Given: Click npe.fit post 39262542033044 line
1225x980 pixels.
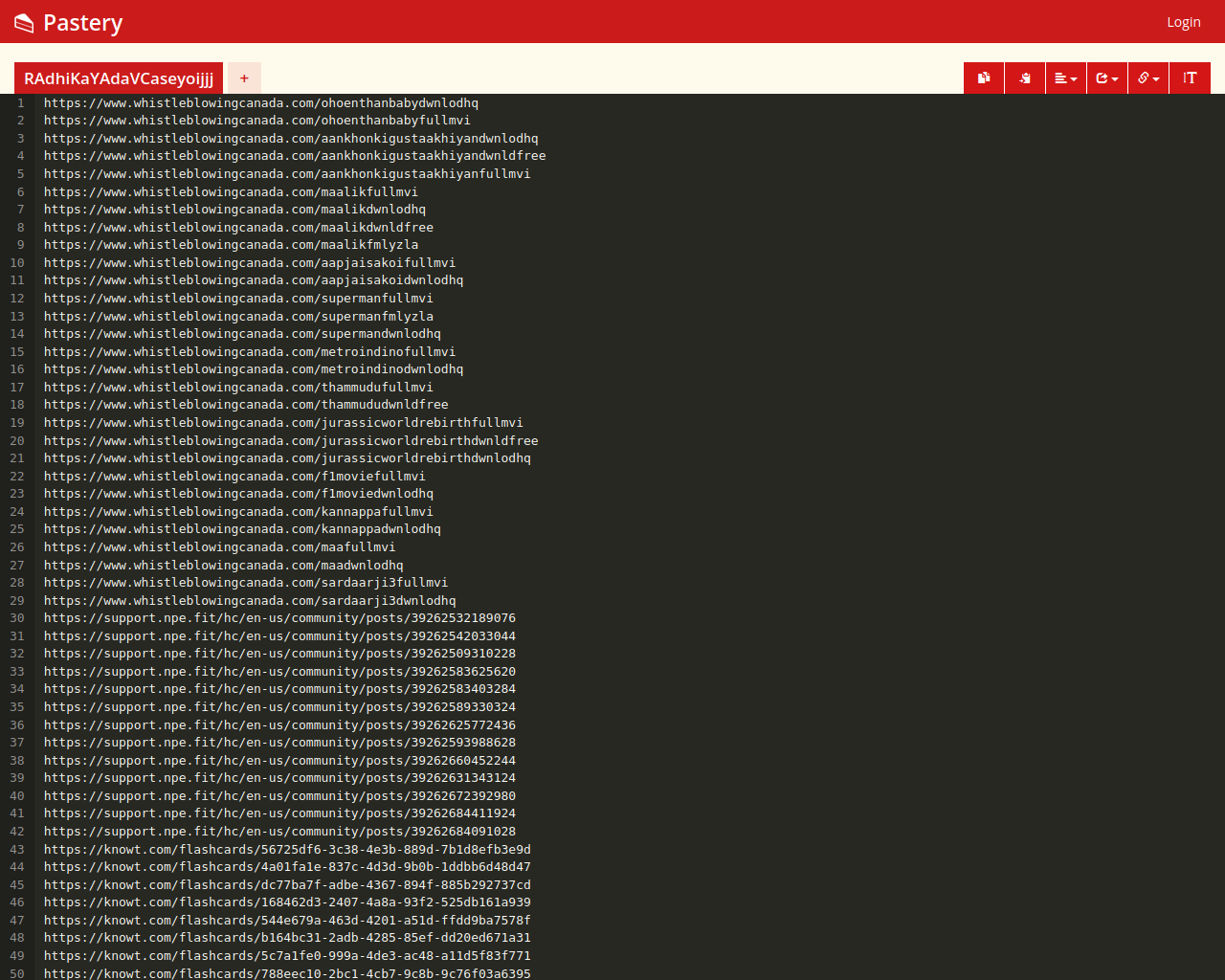Looking at the screenshot, I should tap(279, 636).
